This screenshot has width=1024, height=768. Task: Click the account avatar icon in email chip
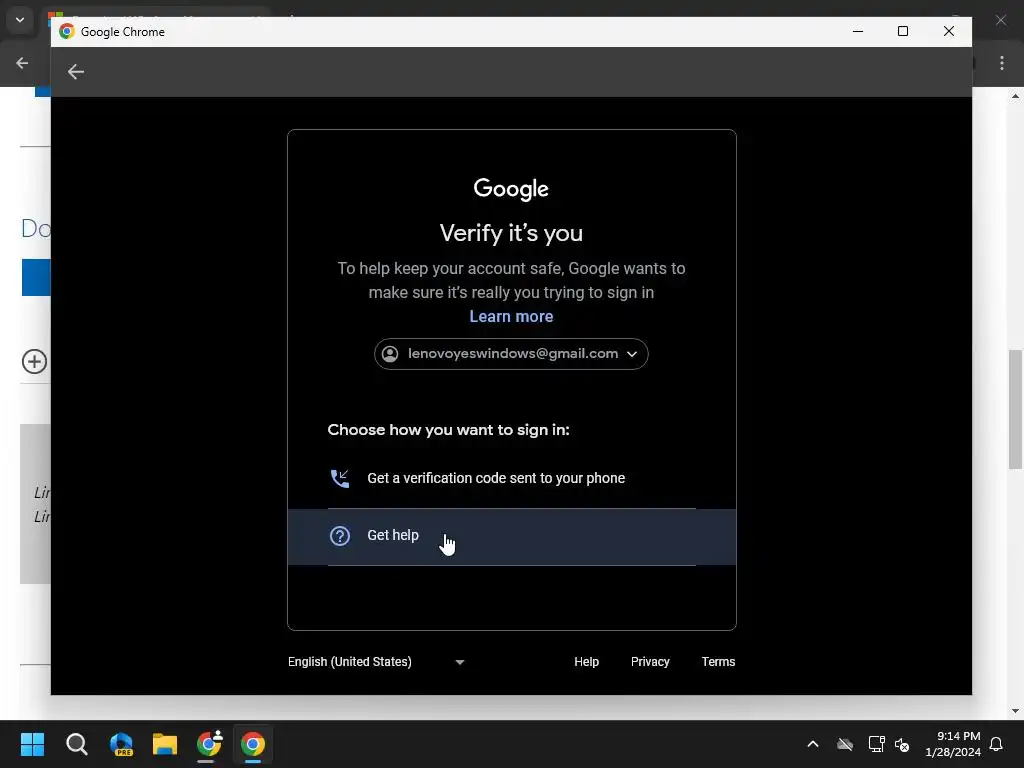pos(390,354)
